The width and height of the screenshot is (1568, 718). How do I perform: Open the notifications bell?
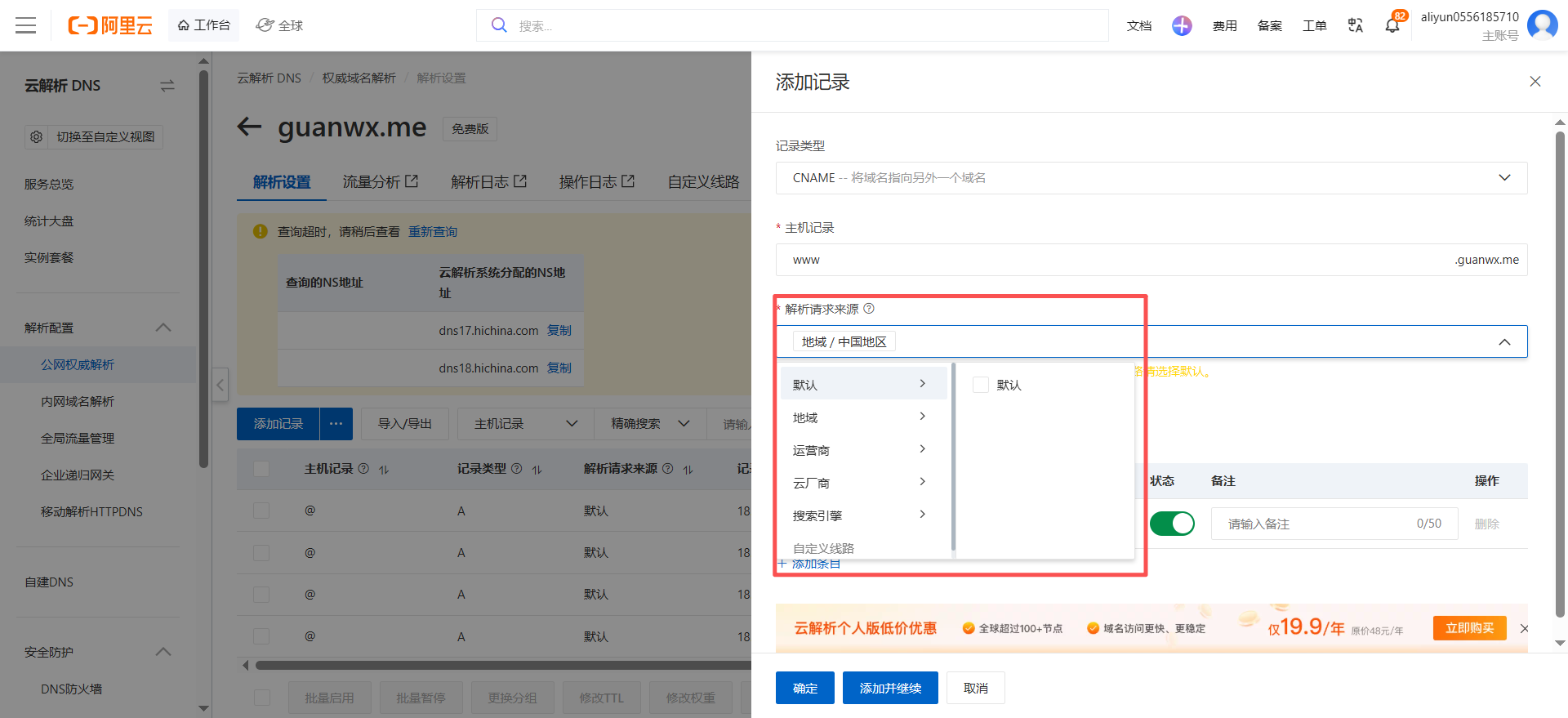pos(1392,25)
